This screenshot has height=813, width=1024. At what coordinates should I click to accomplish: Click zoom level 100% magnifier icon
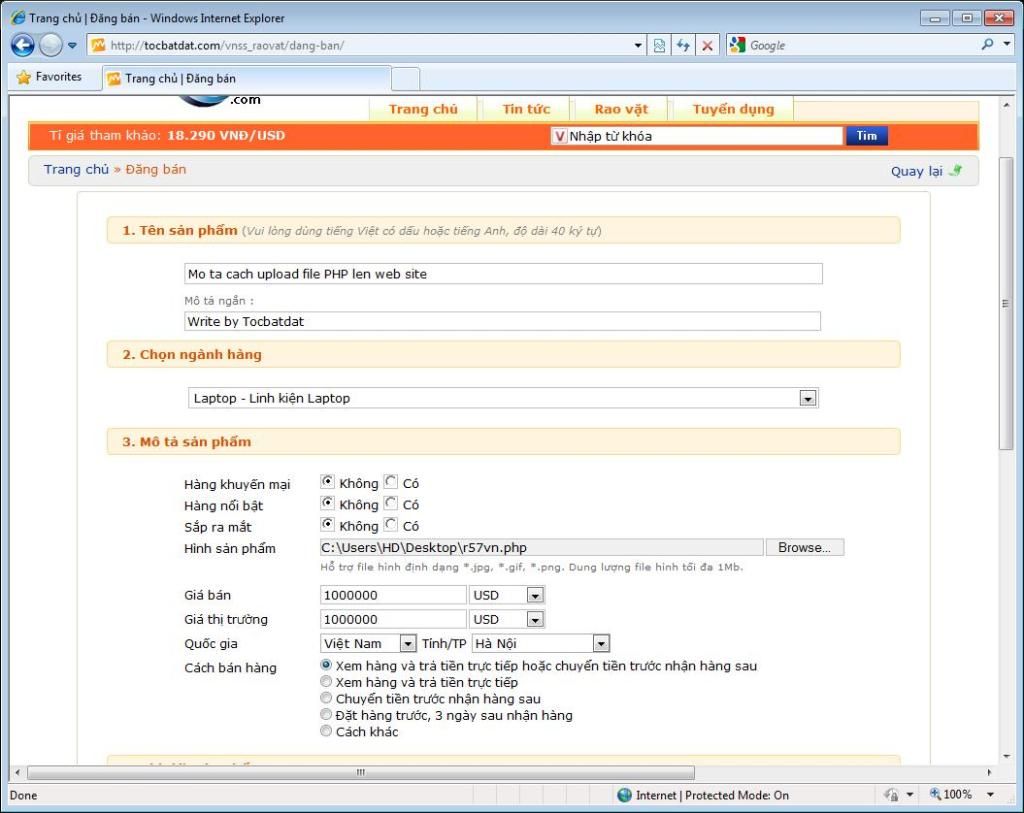936,795
